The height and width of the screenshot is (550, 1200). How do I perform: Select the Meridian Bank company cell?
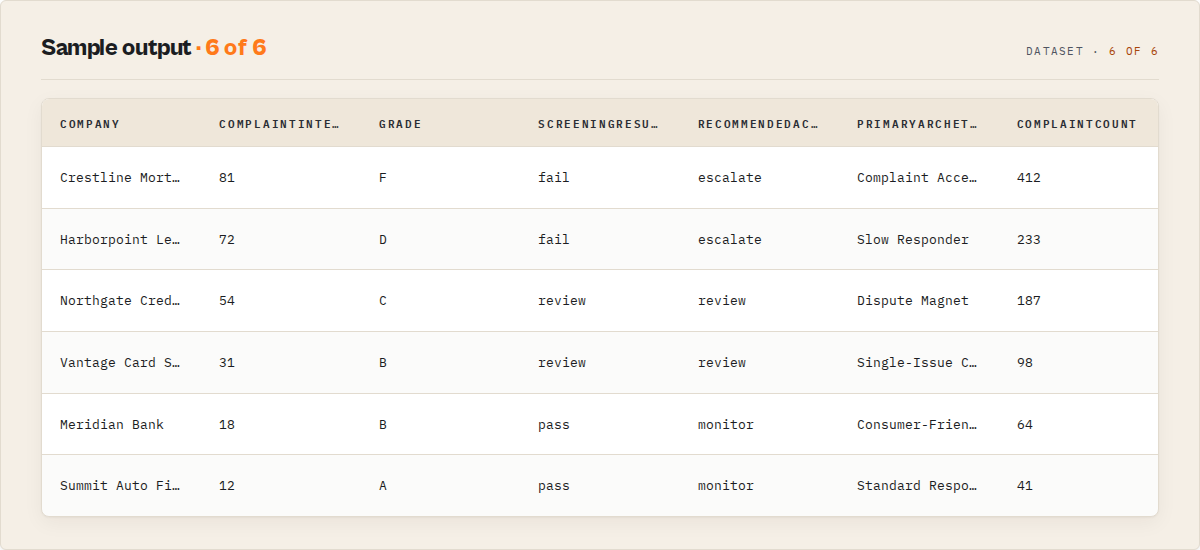click(x=112, y=425)
